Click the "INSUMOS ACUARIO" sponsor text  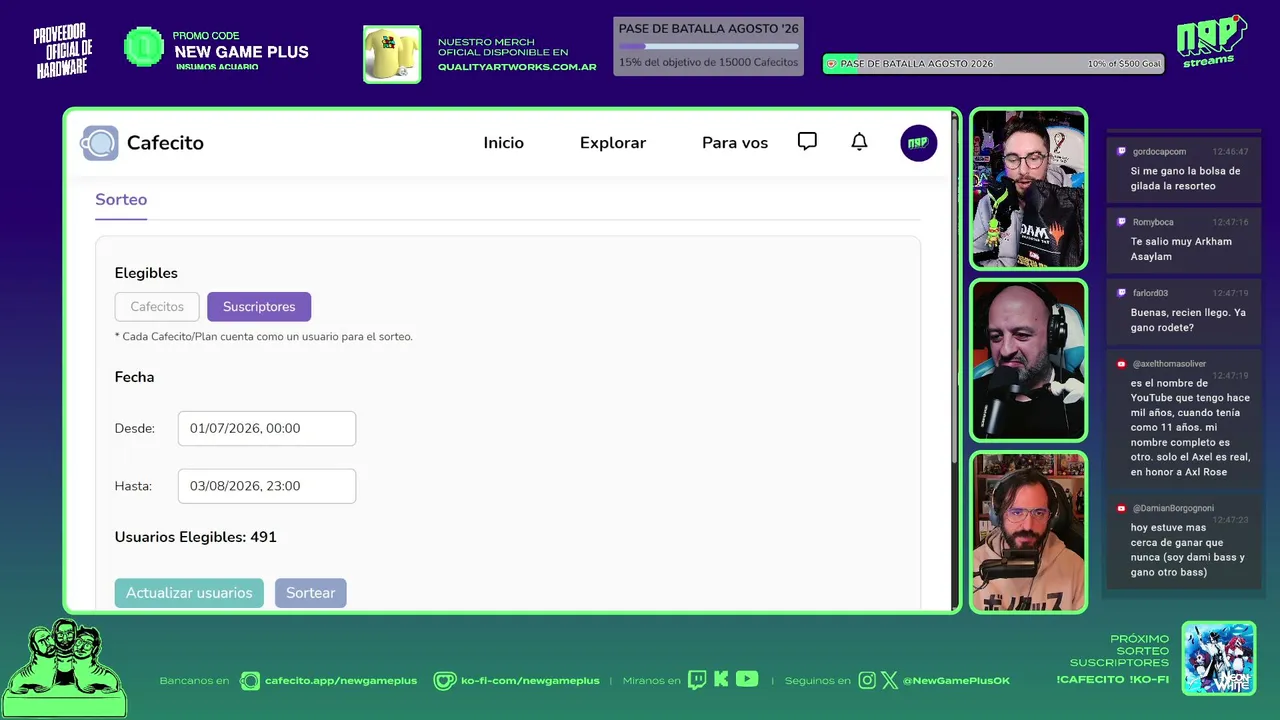[217, 67]
